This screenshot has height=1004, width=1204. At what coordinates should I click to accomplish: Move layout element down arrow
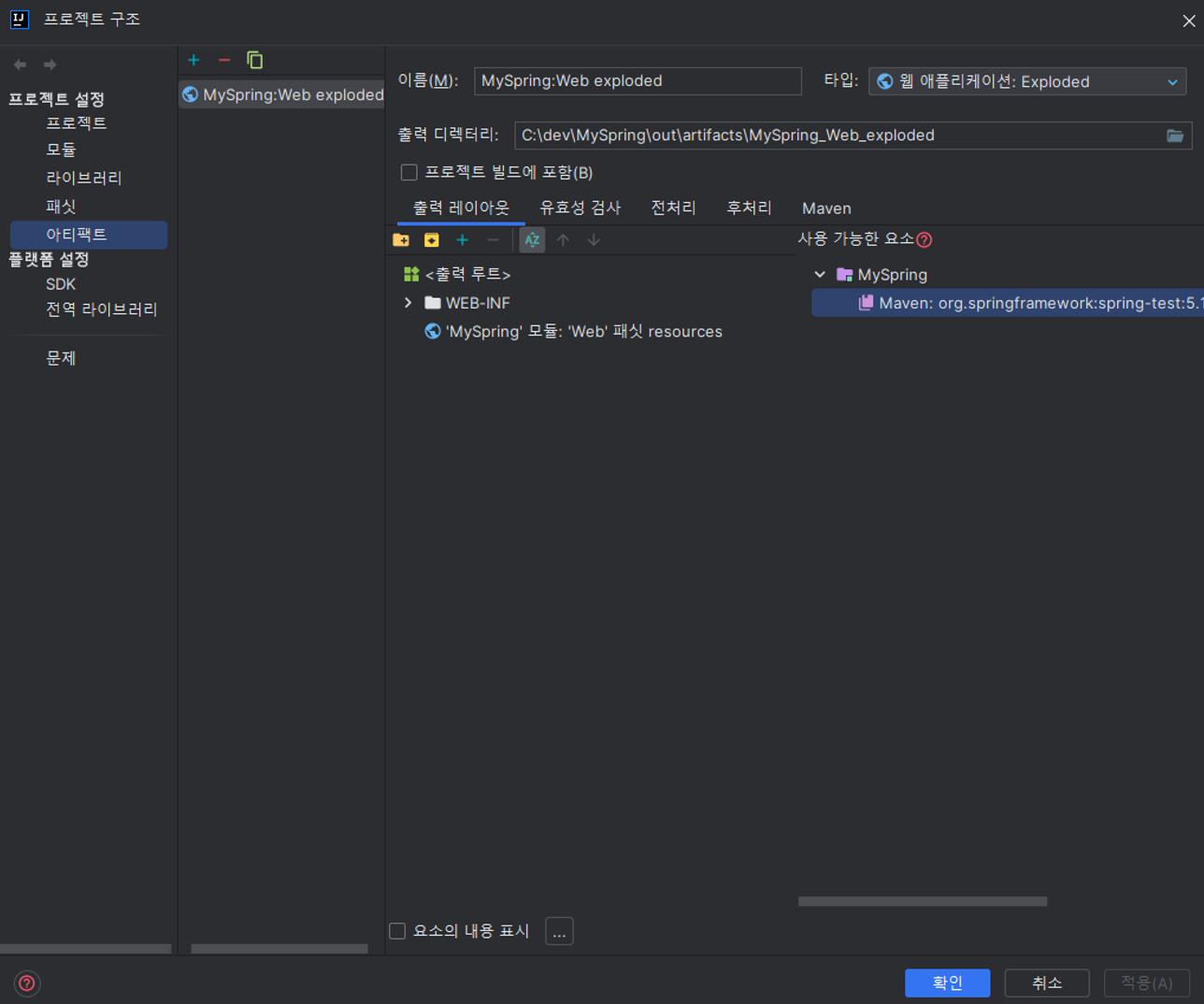coord(594,240)
